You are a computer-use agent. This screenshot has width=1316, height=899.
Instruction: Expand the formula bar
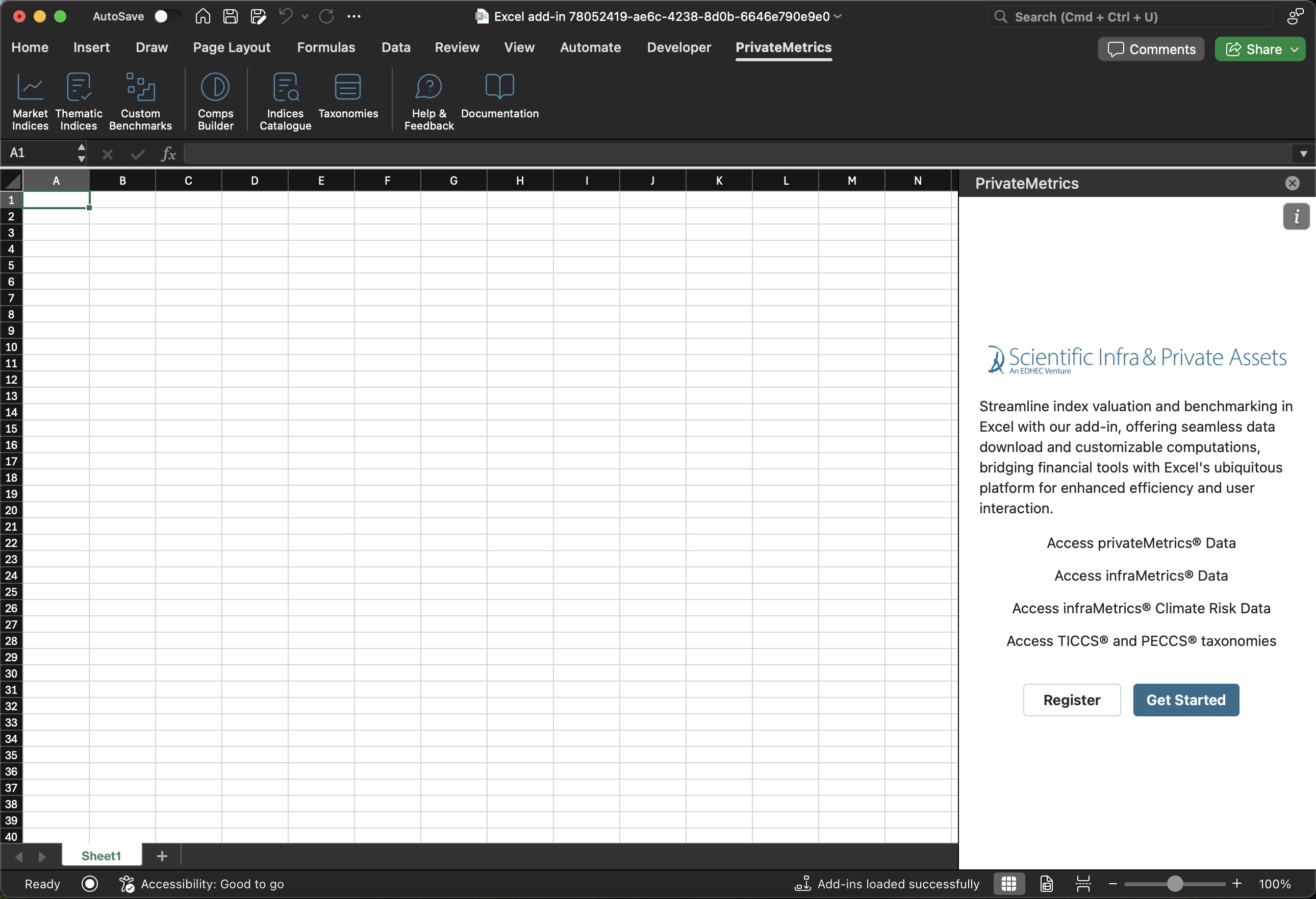pyautogui.click(x=1304, y=154)
